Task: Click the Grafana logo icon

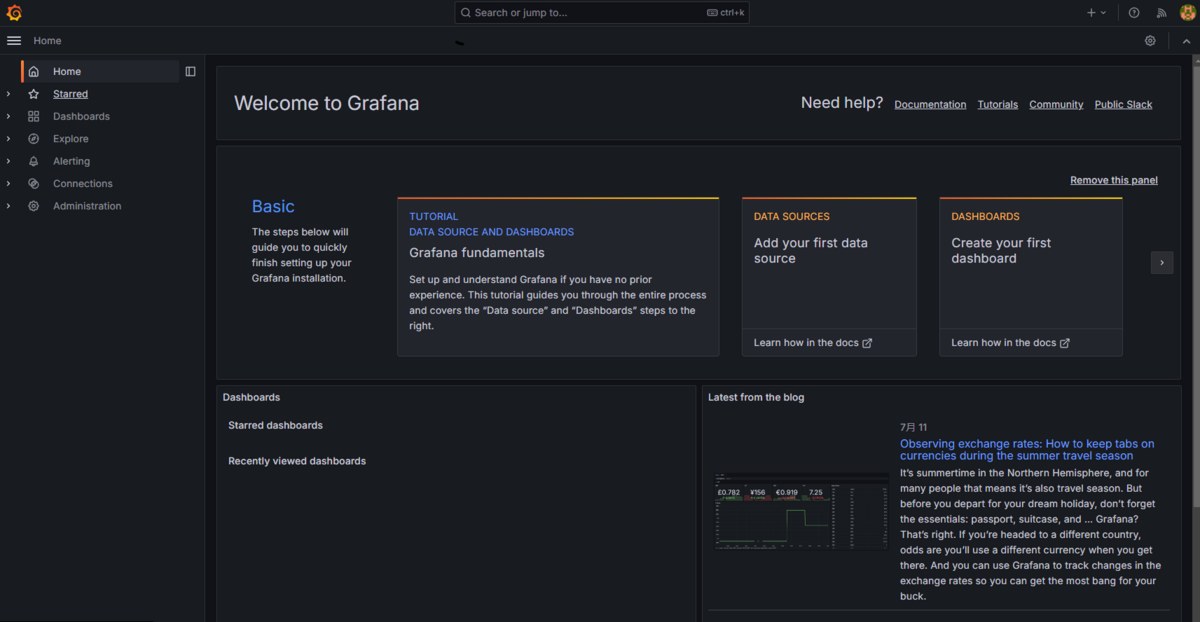Action: [x=14, y=13]
